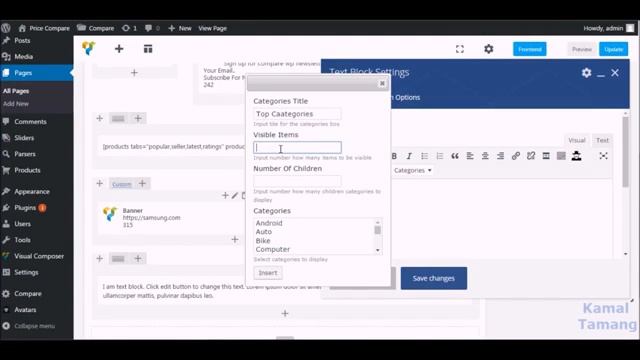The width and height of the screenshot is (640, 360).
Task: Add new element with toolbar plus
Action: [119, 49]
